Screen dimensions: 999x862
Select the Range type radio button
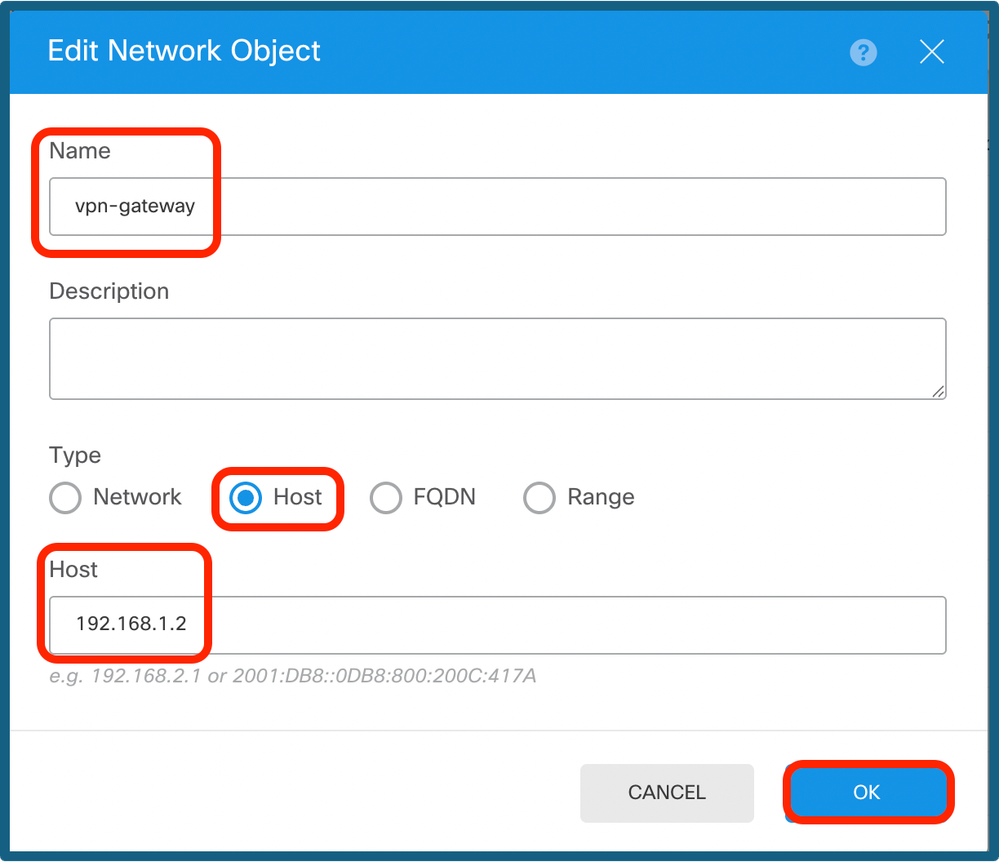539,497
